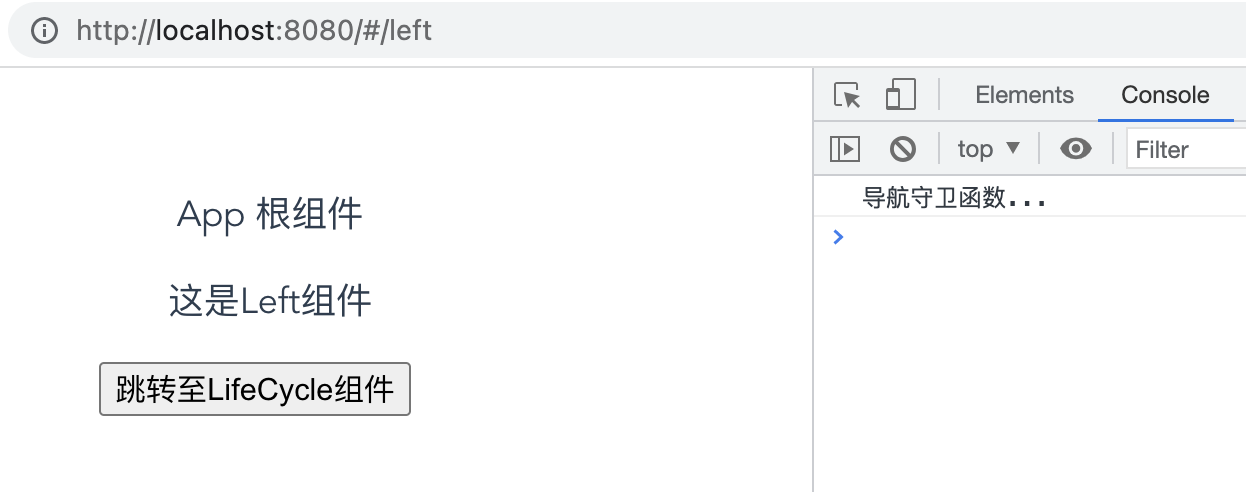Open live expression via eye icon

tap(1076, 149)
